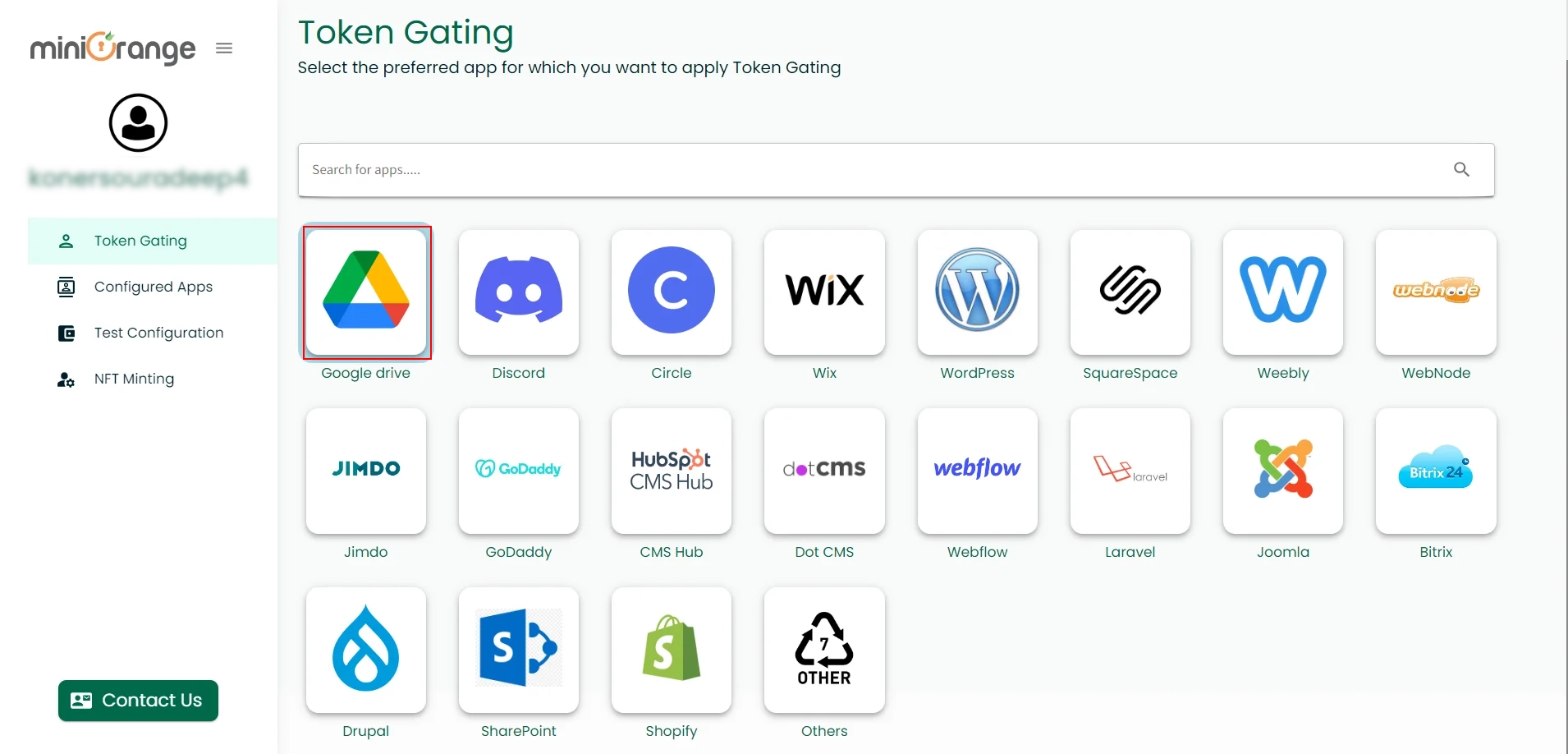
Task: Click the Google drive label
Action: tap(366, 373)
